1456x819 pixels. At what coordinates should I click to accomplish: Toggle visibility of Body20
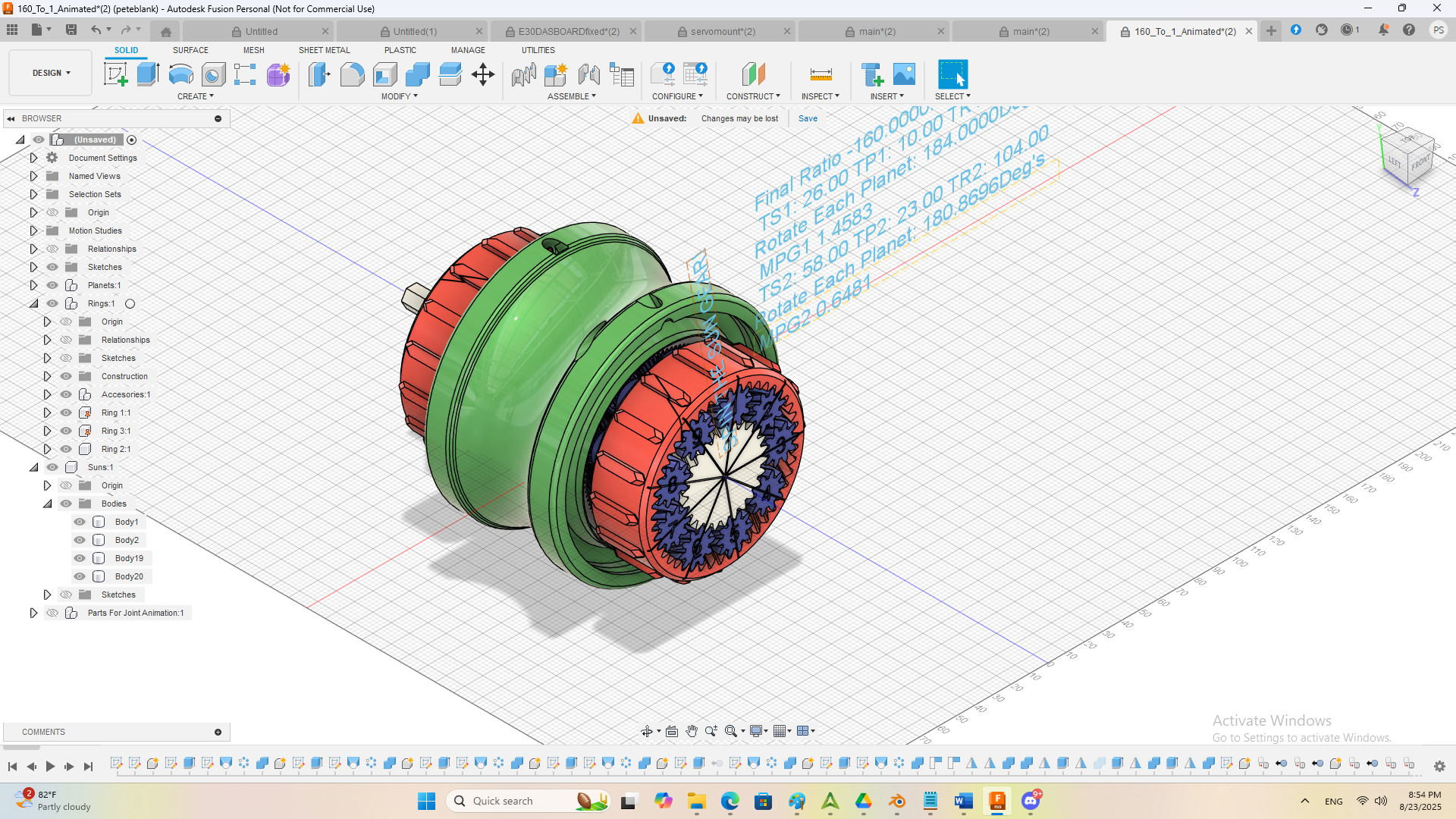pos(80,576)
